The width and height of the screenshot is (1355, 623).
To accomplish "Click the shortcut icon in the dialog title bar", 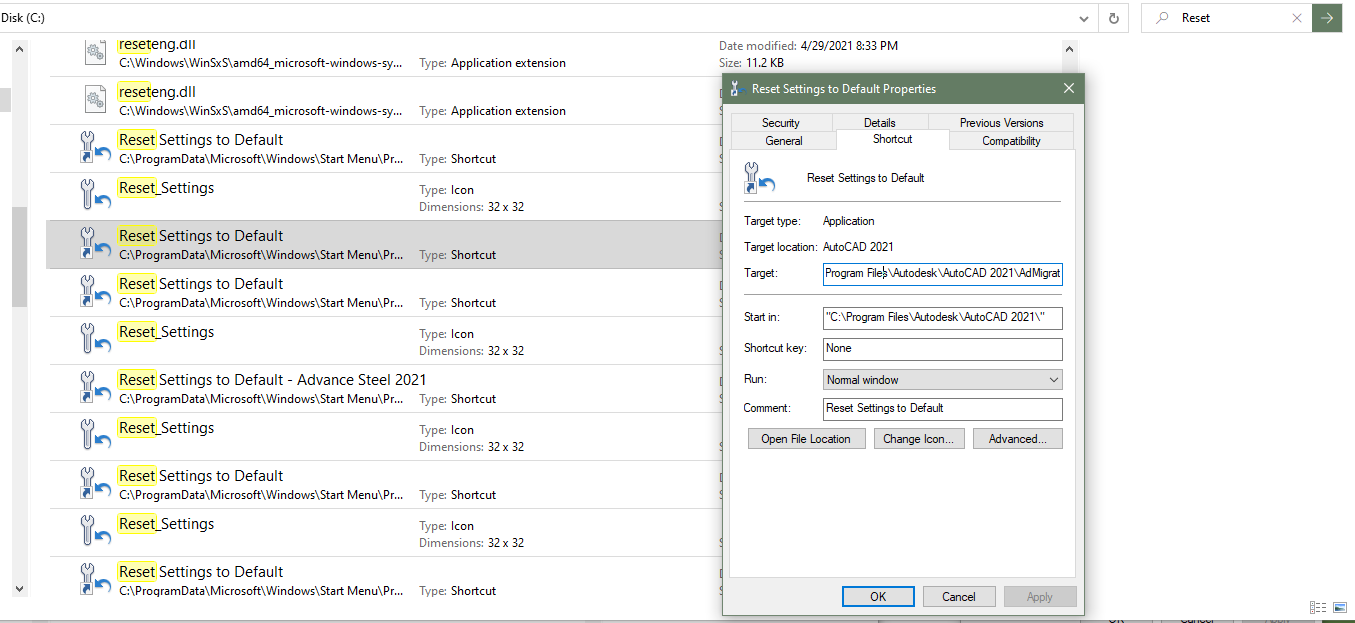I will point(735,88).
